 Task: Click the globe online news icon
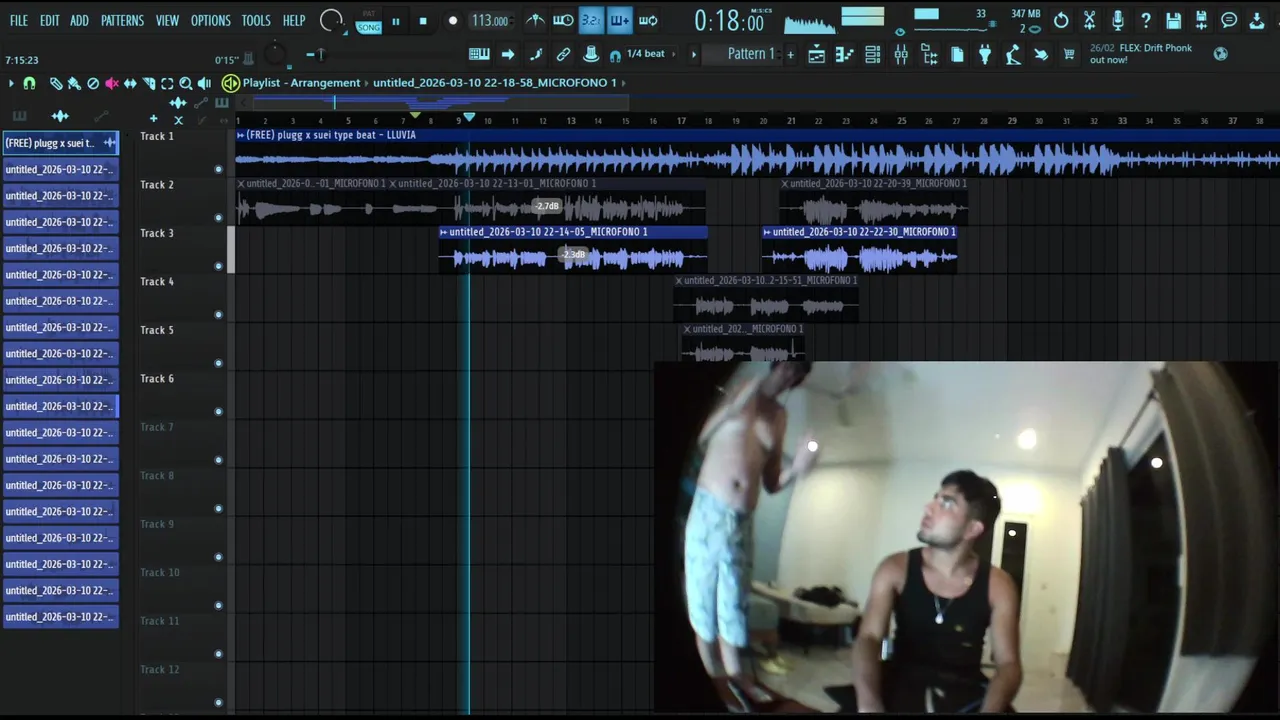(x=1220, y=54)
